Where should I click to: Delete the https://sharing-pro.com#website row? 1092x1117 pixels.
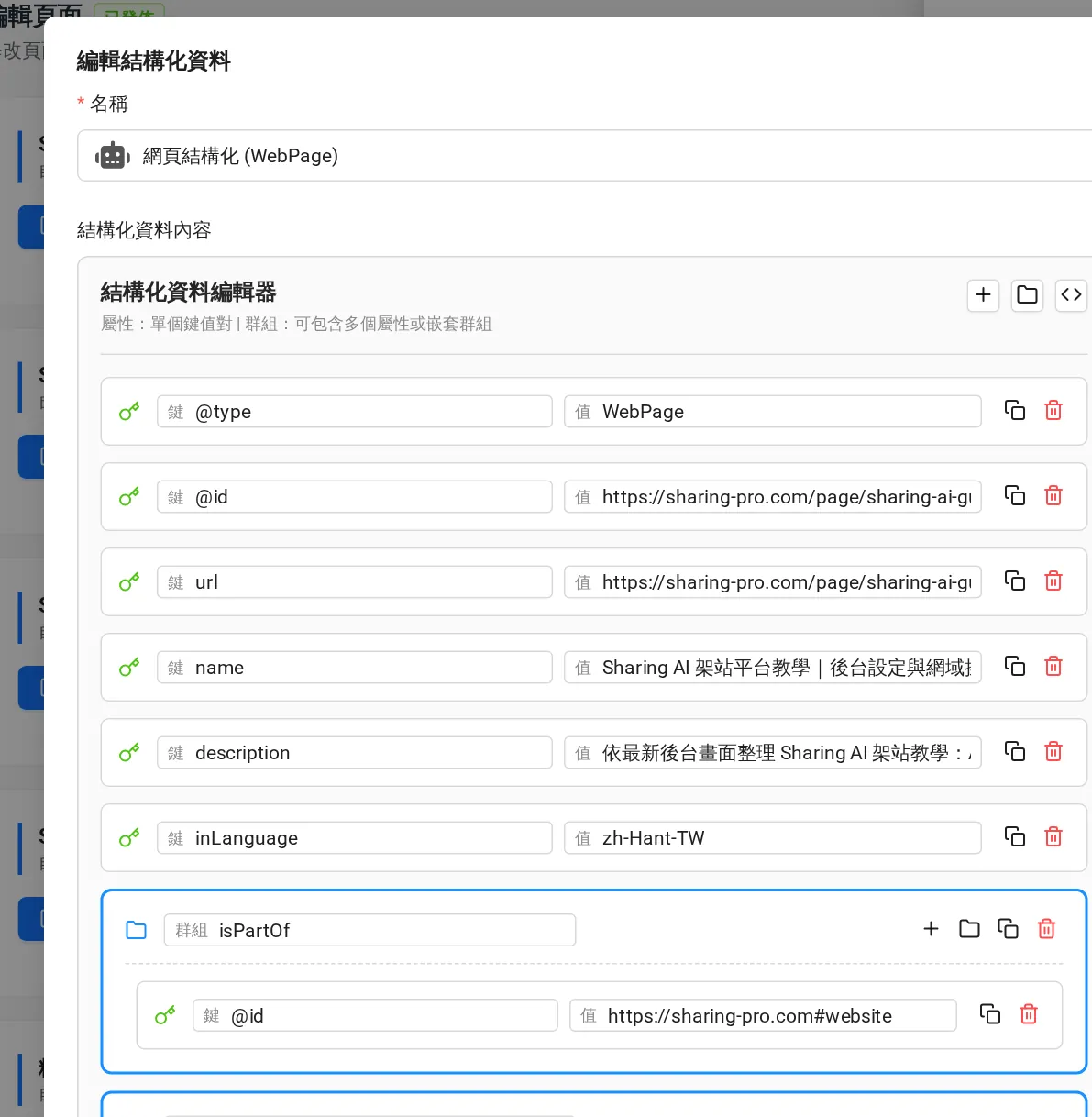coord(1029,1013)
